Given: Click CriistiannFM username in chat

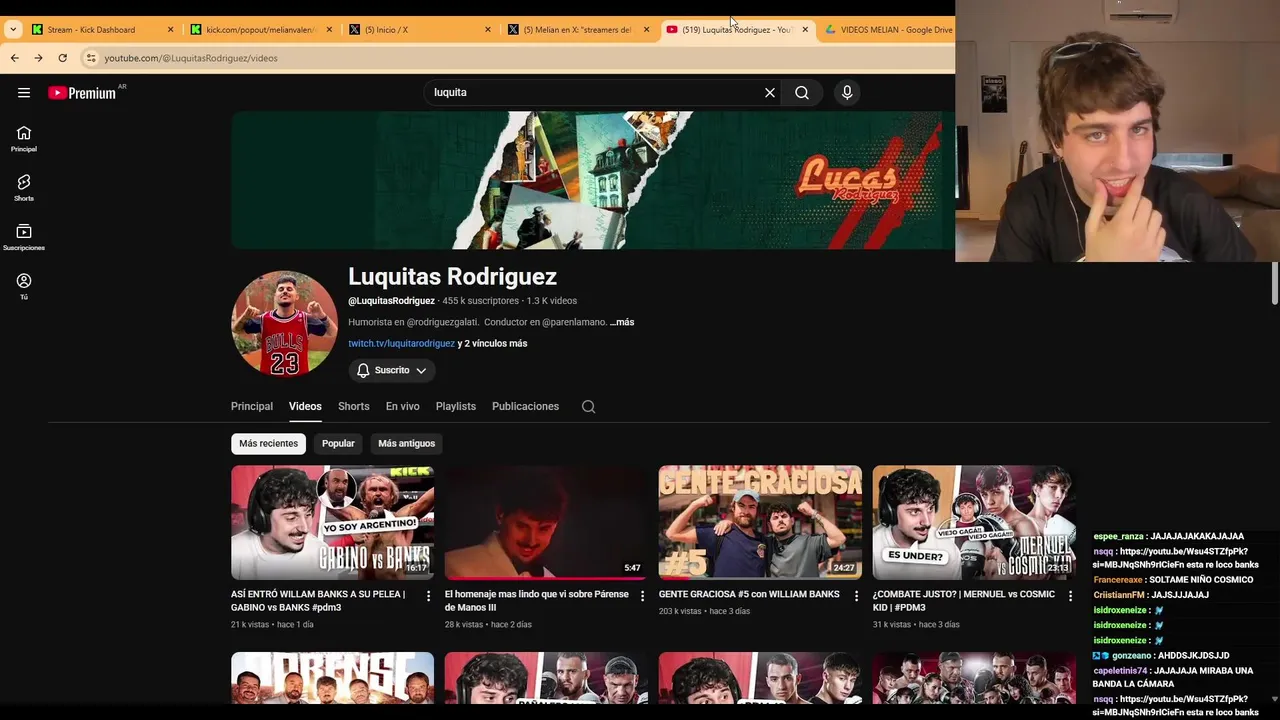Looking at the screenshot, I should pos(1119,595).
